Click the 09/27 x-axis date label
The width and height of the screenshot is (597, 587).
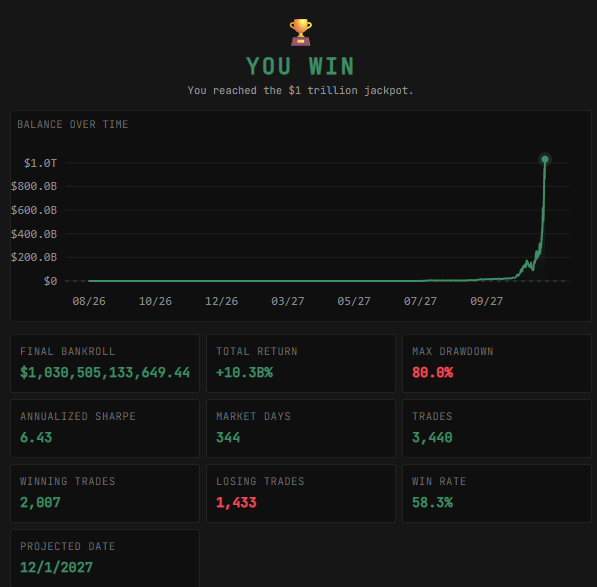[486, 301]
